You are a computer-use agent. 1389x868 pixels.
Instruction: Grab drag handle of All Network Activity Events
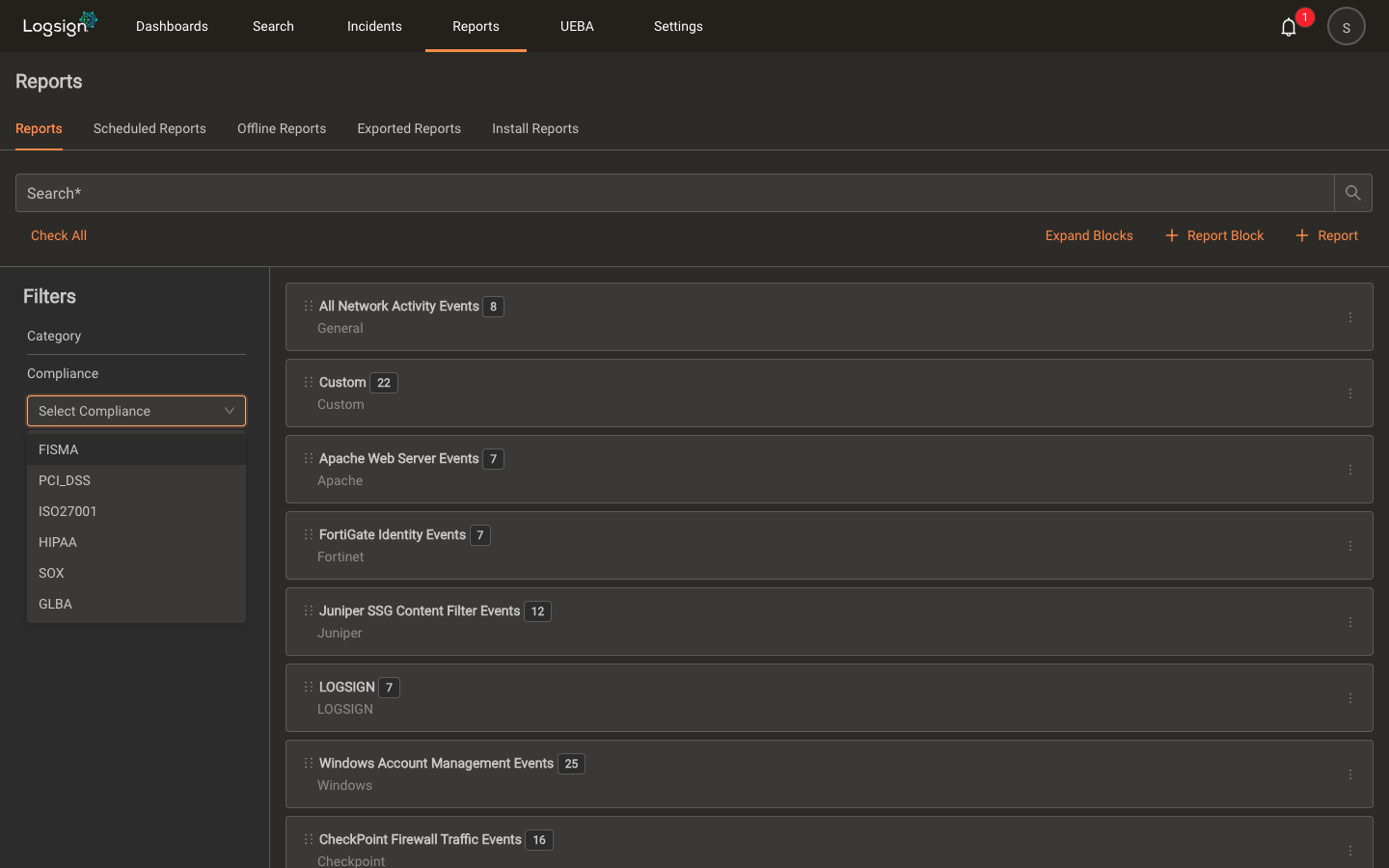point(309,306)
